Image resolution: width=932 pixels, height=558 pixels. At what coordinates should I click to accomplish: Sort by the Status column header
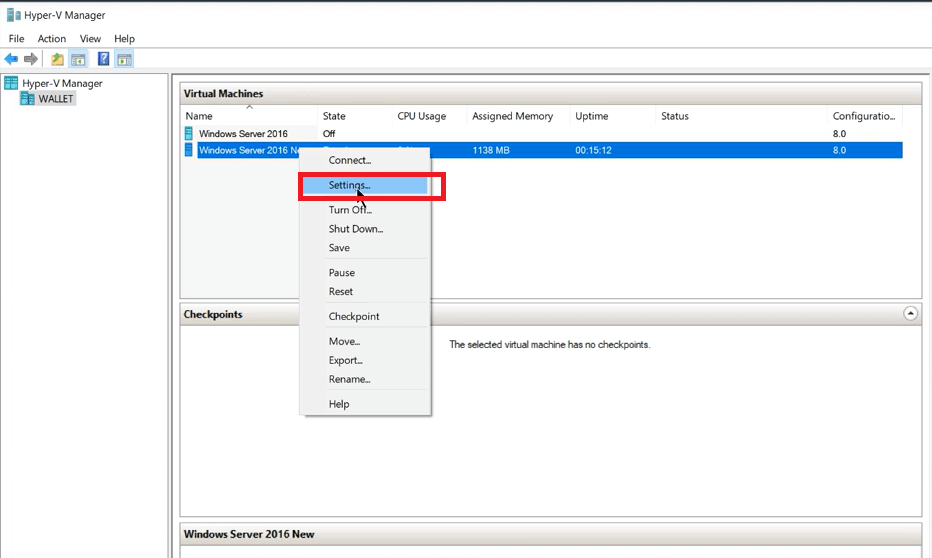tap(742, 116)
